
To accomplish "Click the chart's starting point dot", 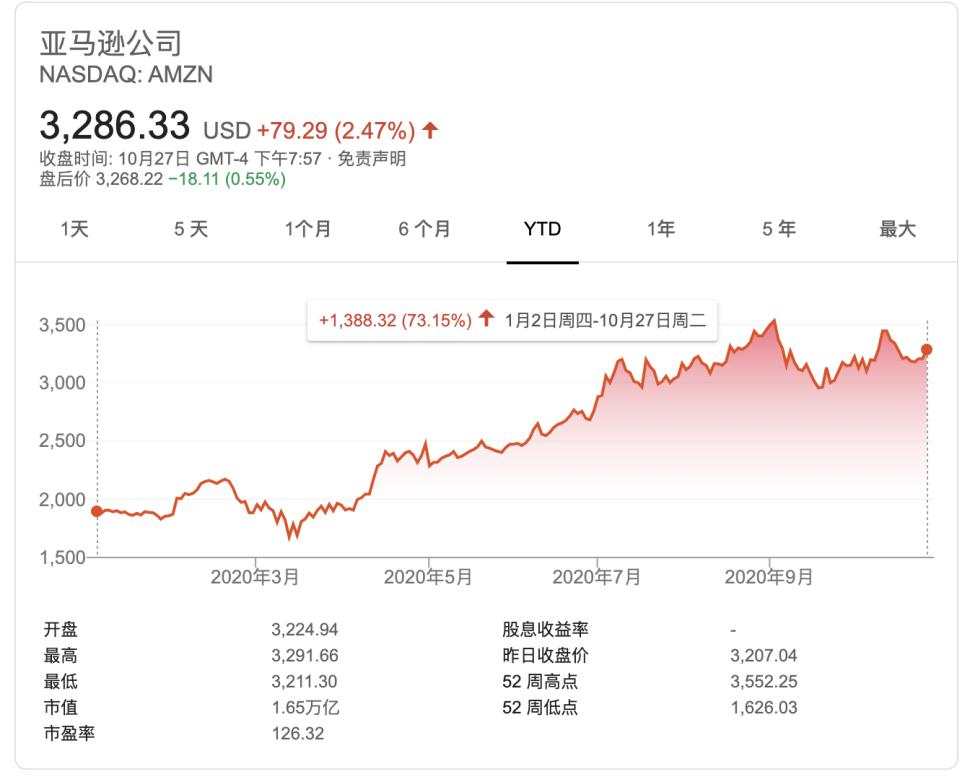I will coord(97,511).
